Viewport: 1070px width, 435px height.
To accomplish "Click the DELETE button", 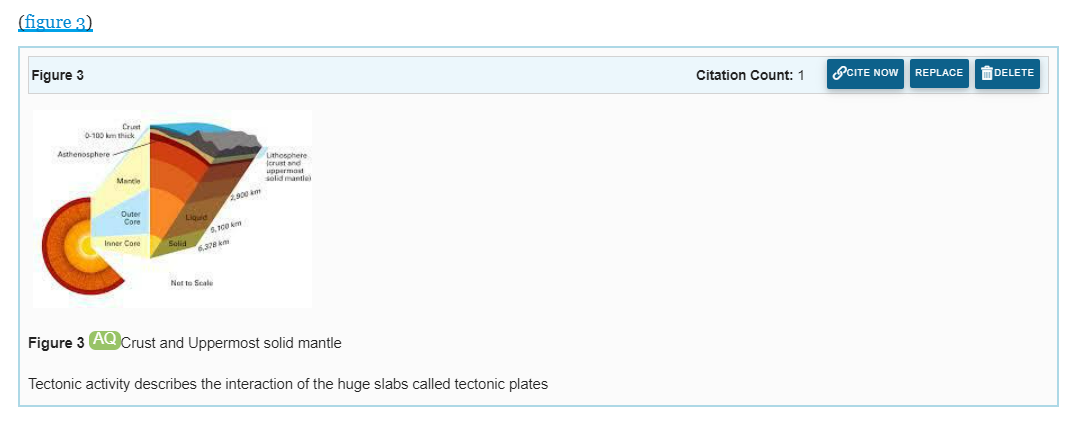I will [1007, 74].
